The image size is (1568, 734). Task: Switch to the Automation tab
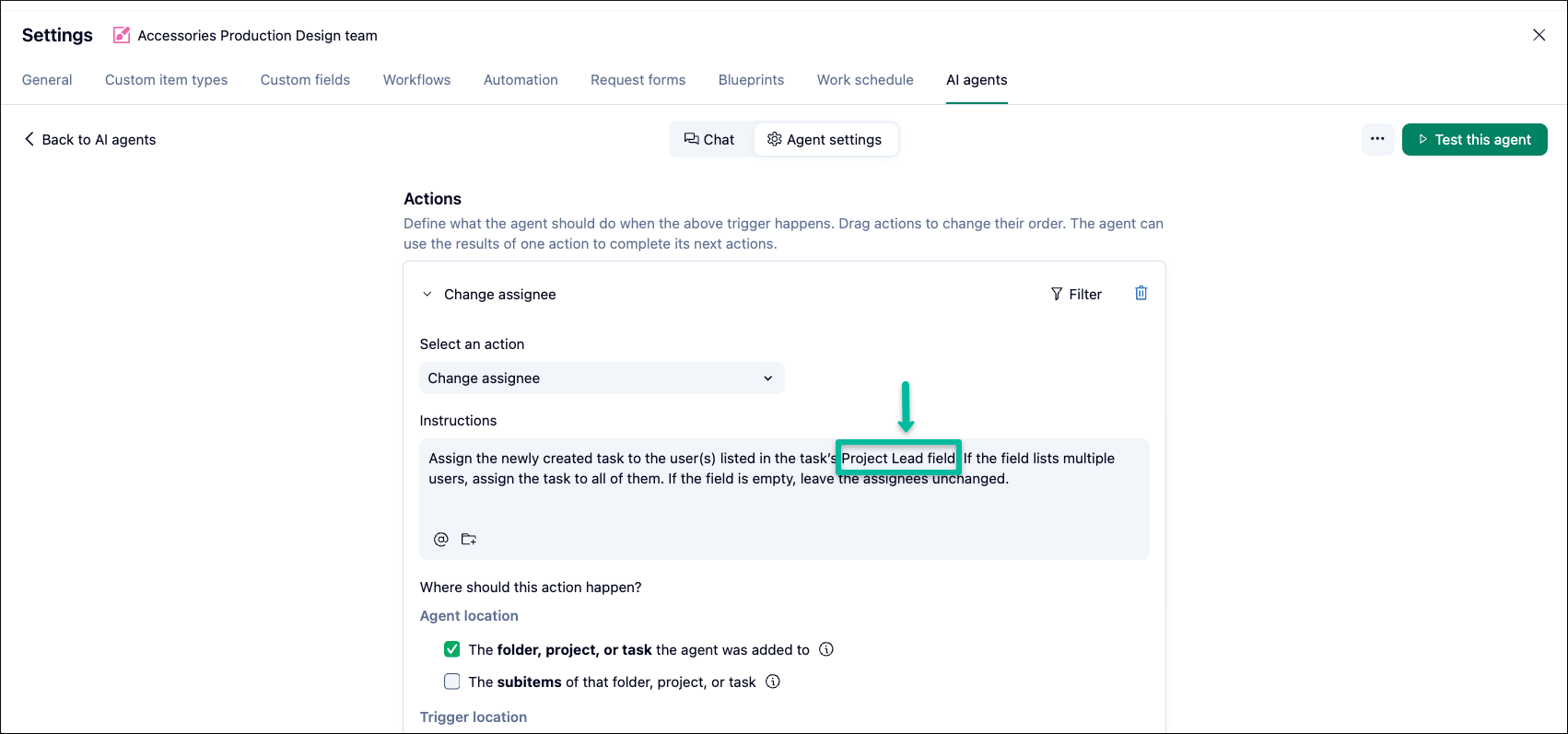[x=521, y=80]
